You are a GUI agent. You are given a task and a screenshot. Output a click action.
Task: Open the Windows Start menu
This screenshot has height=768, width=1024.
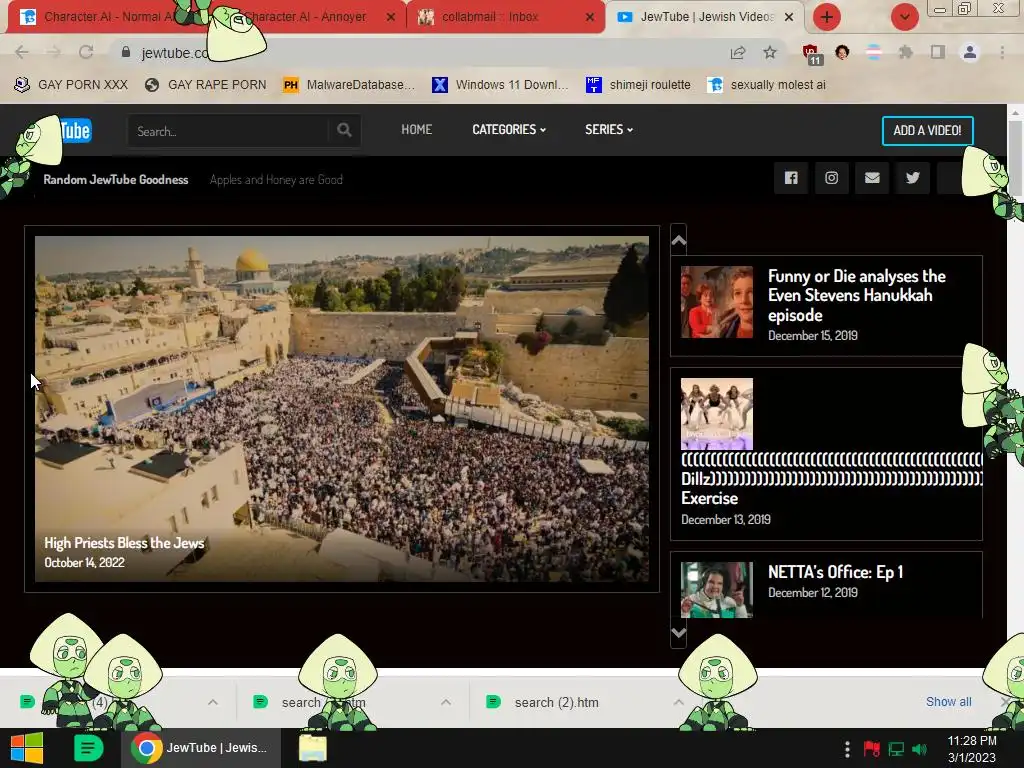[27, 748]
